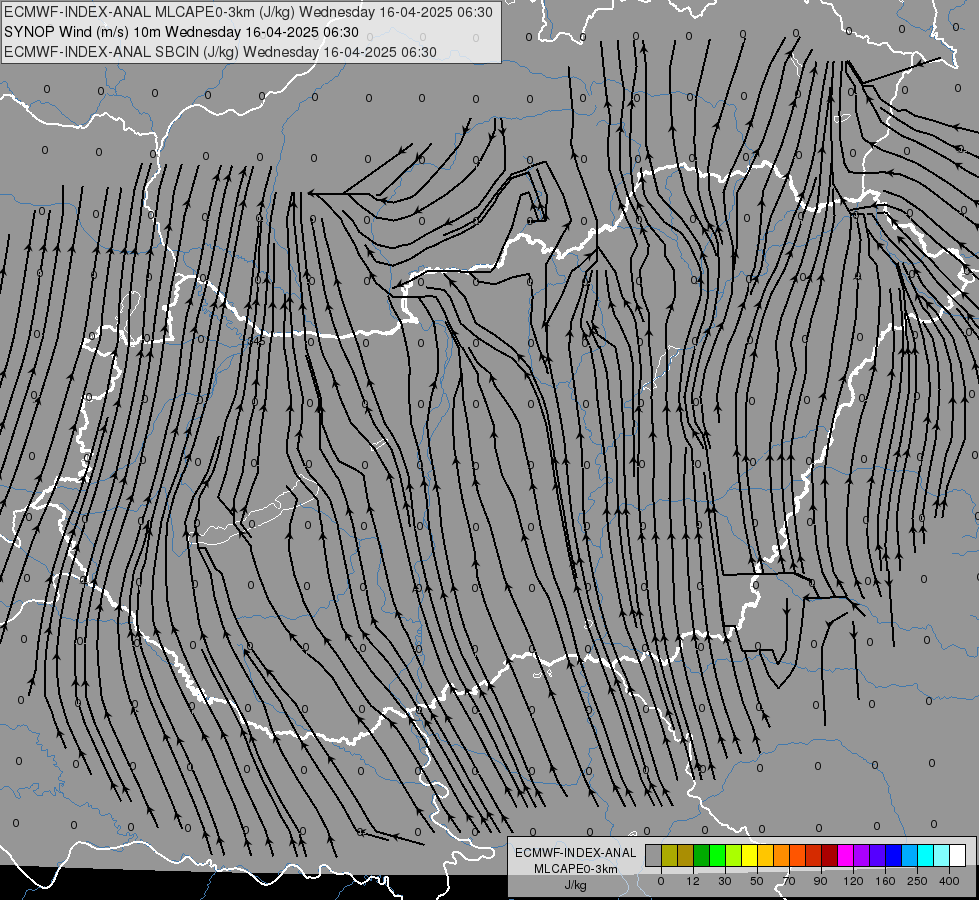This screenshot has width=979, height=900.
Task: Click the gray swatch below zero in legend
Action: (x=654, y=855)
